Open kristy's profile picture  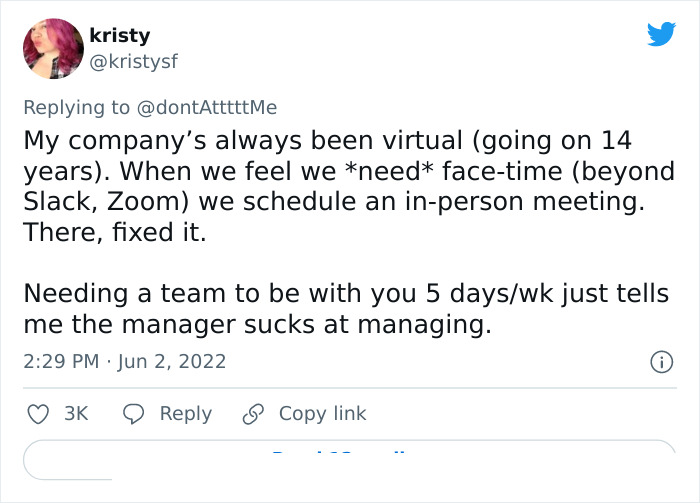click(x=53, y=49)
